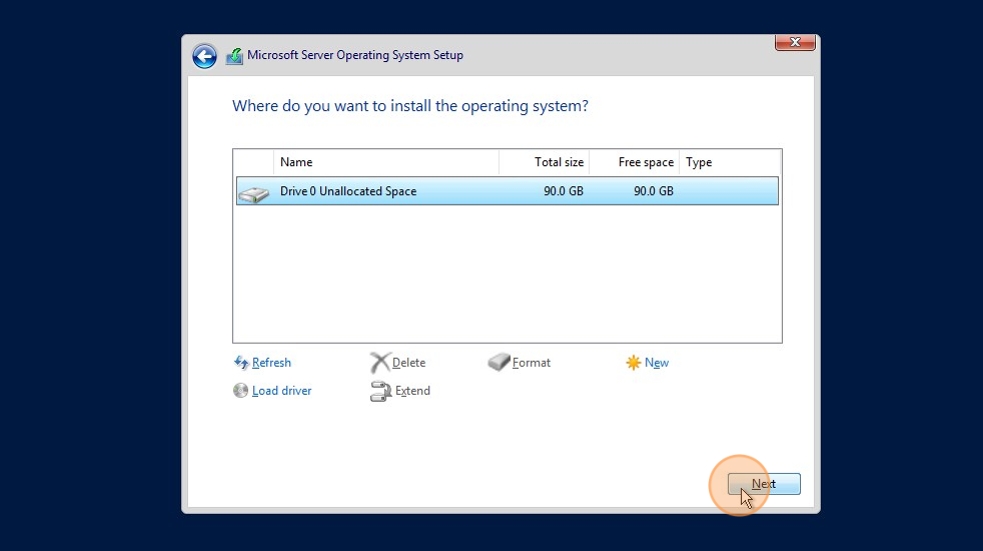Click the New starburst icon
The image size is (983, 551).
[x=633, y=362]
